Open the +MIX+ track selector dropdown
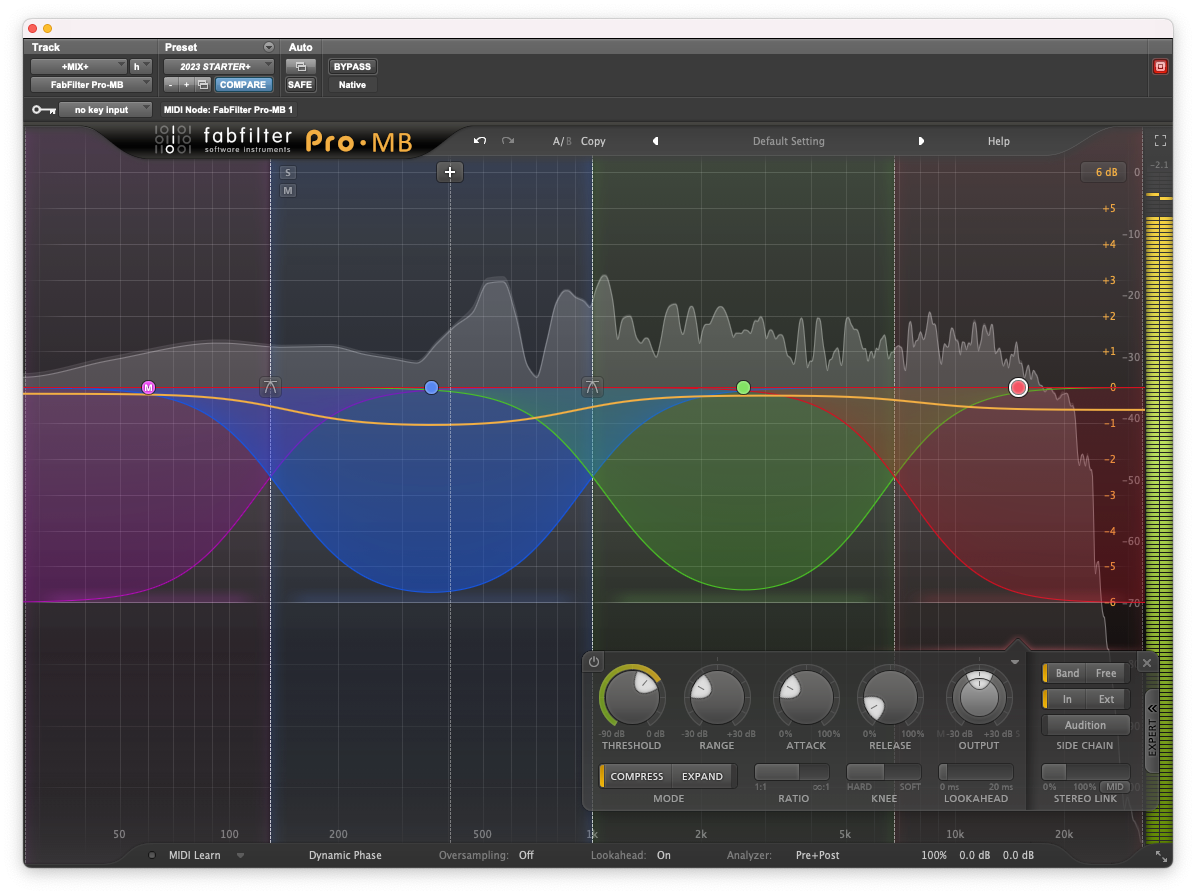The image size is (1196, 895). [79, 66]
